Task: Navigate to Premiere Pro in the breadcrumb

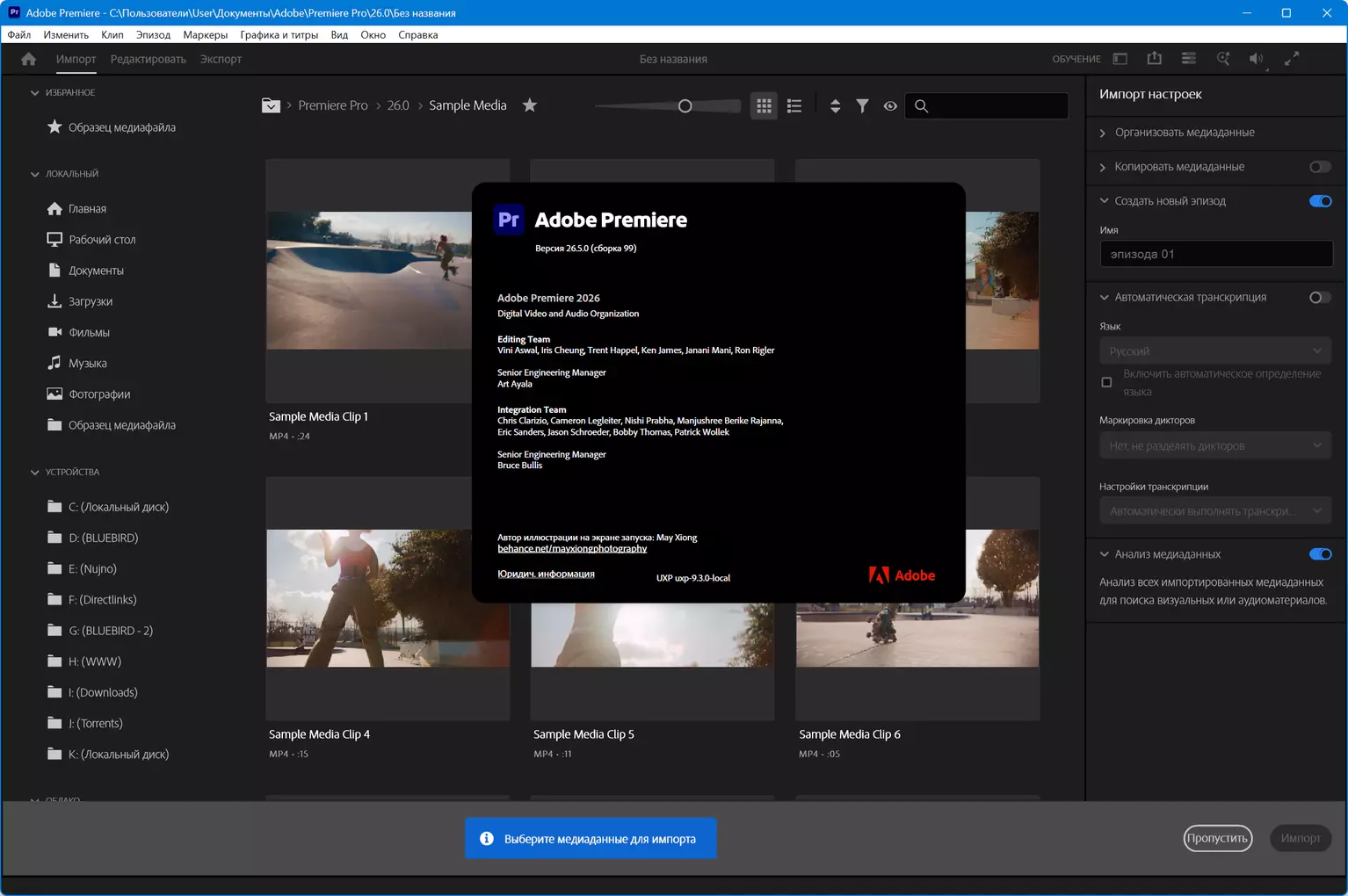Action: pyautogui.click(x=333, y=105)
